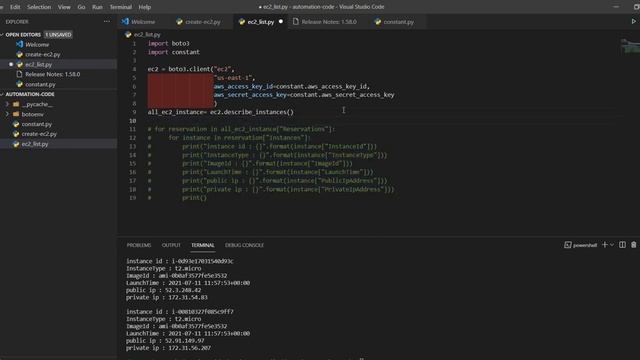Open the View menu
Image resolution: width=640 pixels, height=360 pixels.
coord(64,7)
